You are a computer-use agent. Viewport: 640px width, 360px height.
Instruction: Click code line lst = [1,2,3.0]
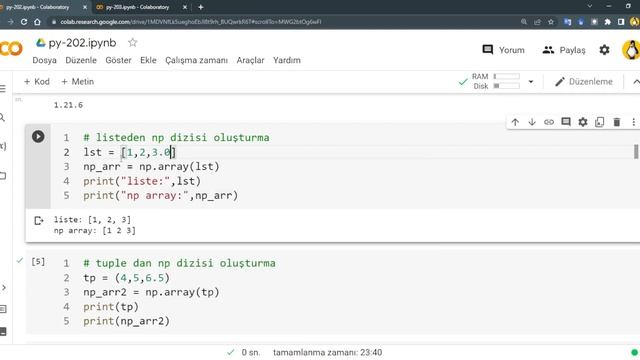129,152
